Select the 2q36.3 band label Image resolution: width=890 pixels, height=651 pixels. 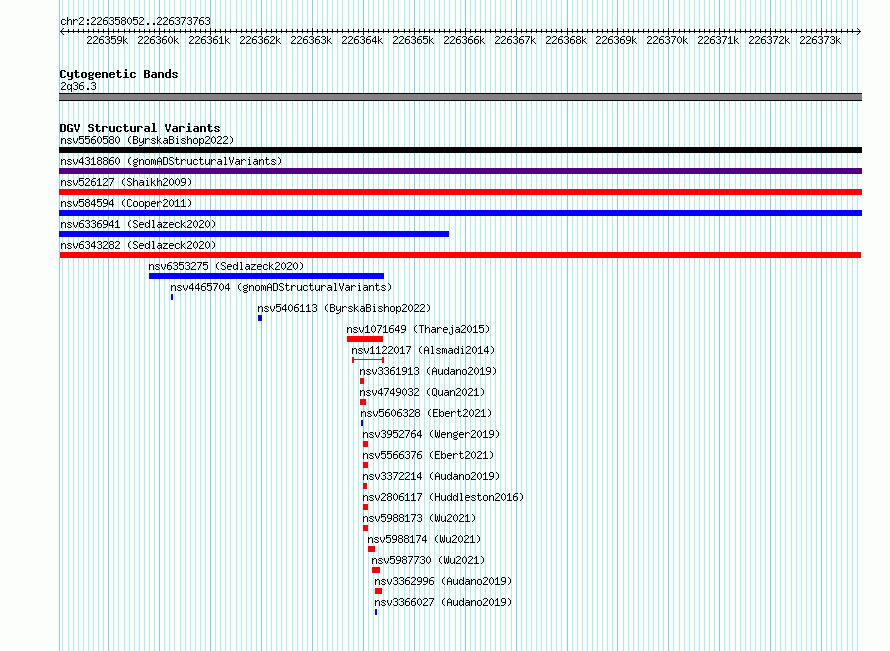pyautogui.click(x=78, y=87)
